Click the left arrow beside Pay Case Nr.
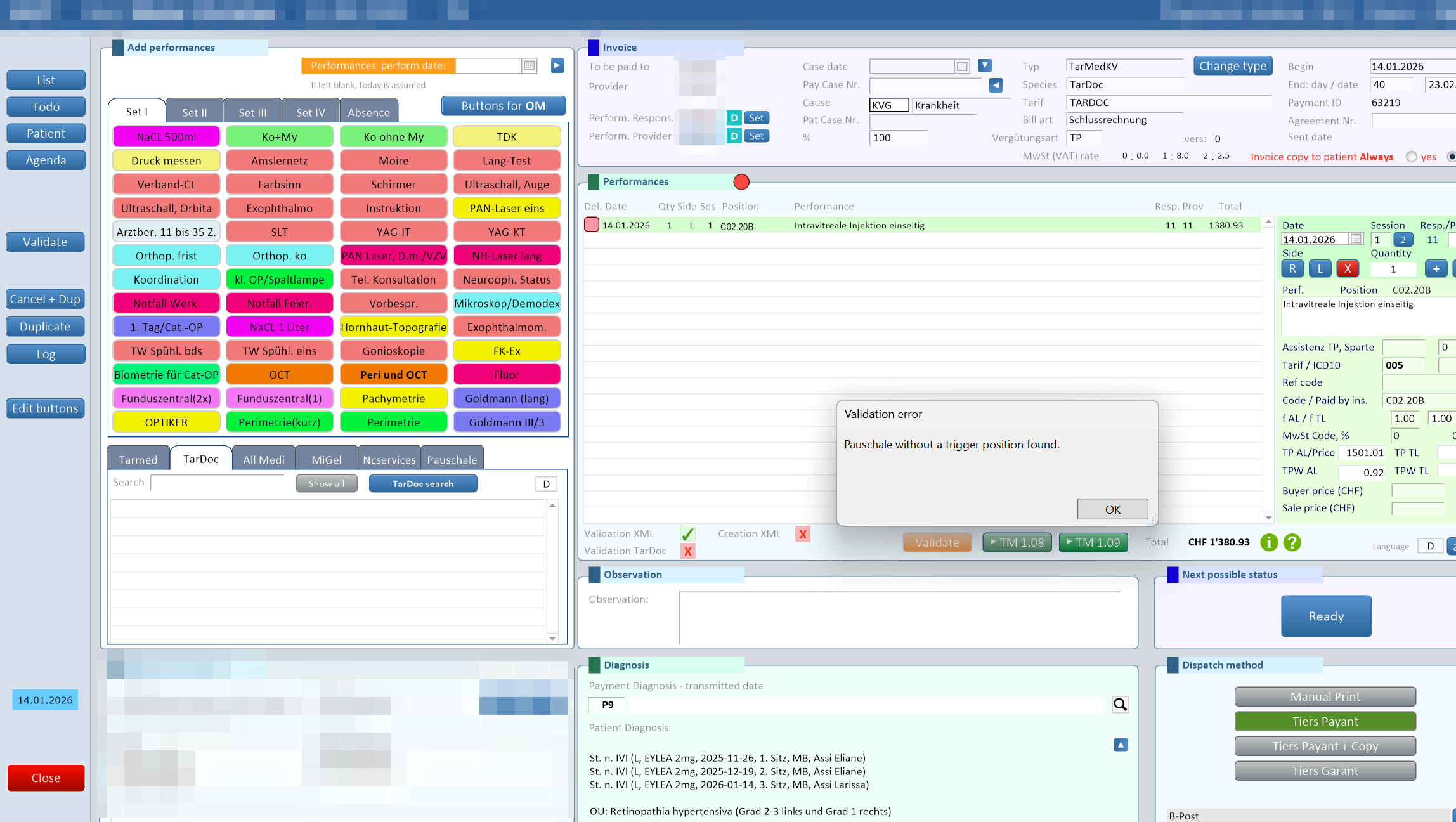1456x822 pixels. click(x=996, y=84)
